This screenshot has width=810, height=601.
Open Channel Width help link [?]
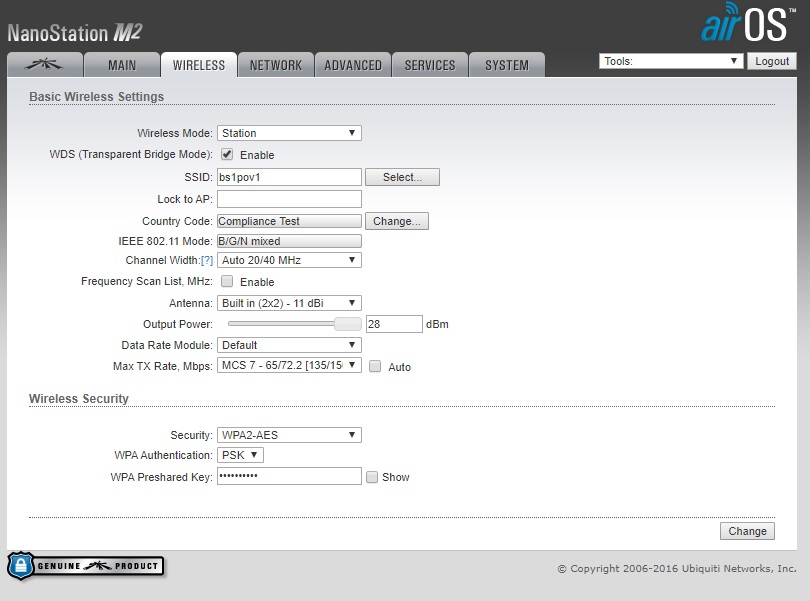click(207, 260)
